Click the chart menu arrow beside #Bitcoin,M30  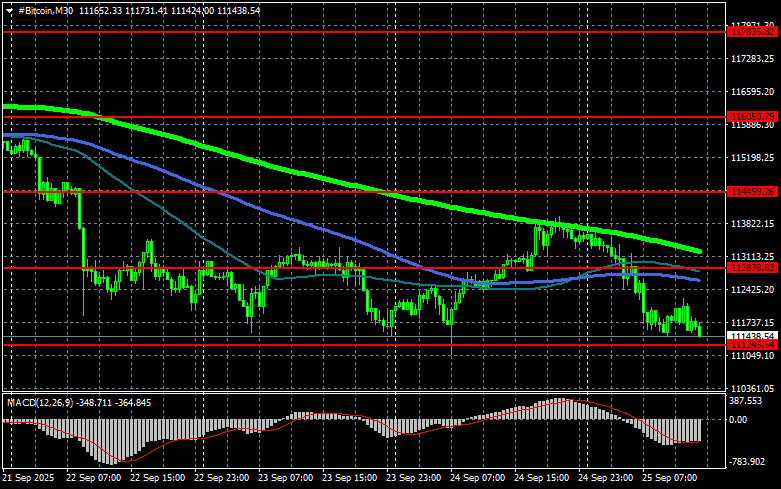pyautogui.click(x=9, y=11)
